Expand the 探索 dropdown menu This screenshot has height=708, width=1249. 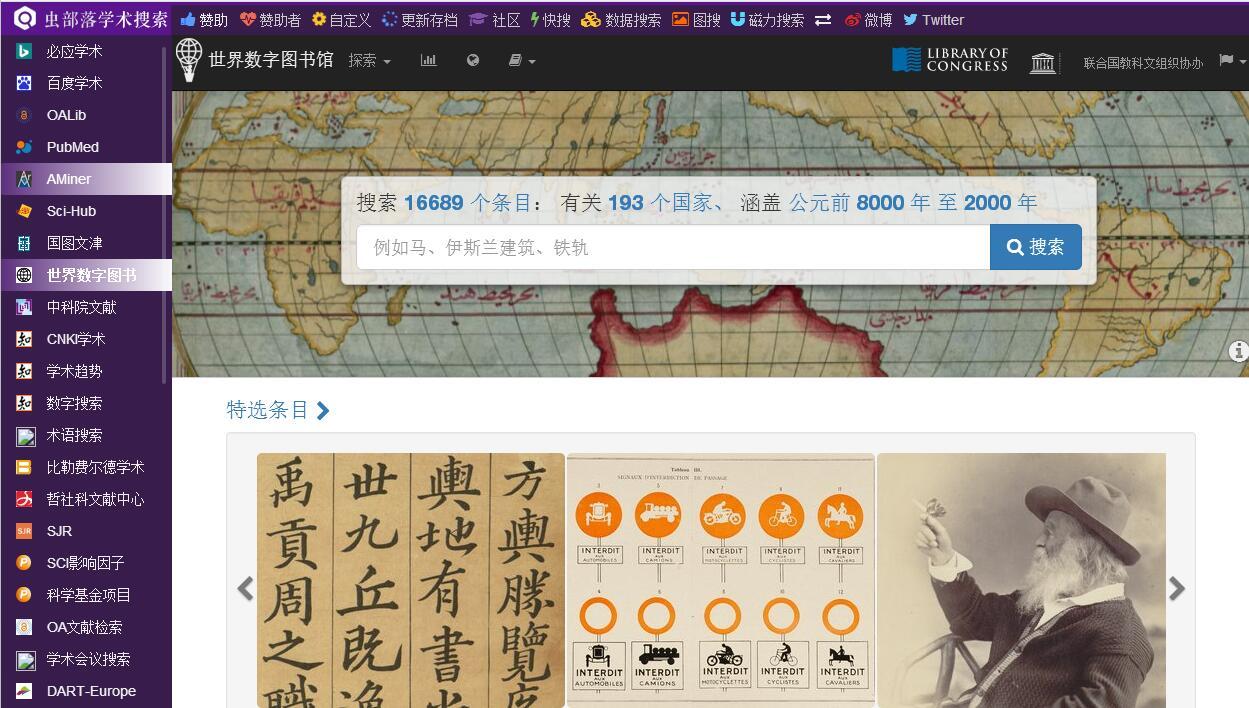pos(369,60)
